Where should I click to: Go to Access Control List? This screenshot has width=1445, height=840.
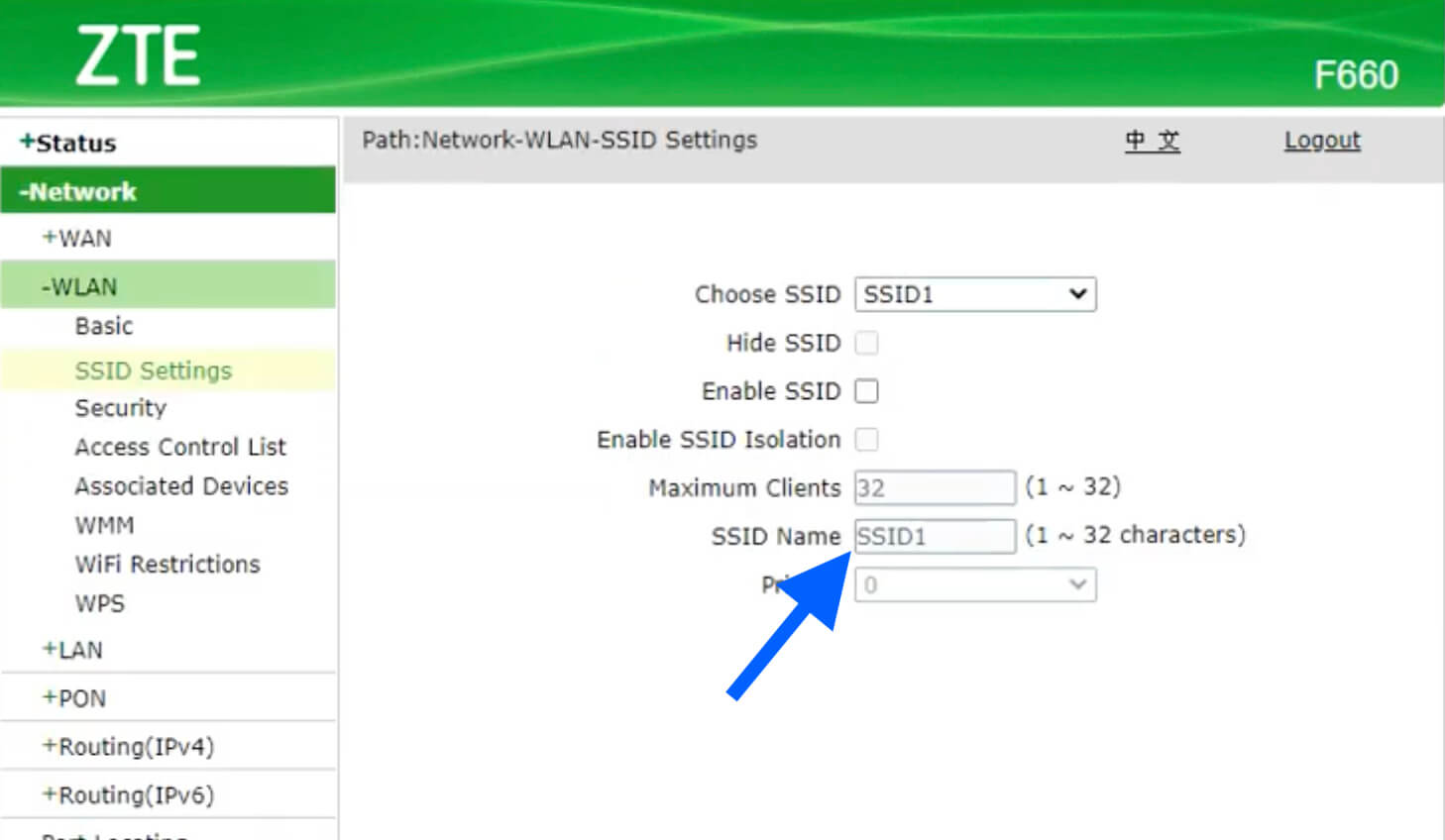(179, 447)
